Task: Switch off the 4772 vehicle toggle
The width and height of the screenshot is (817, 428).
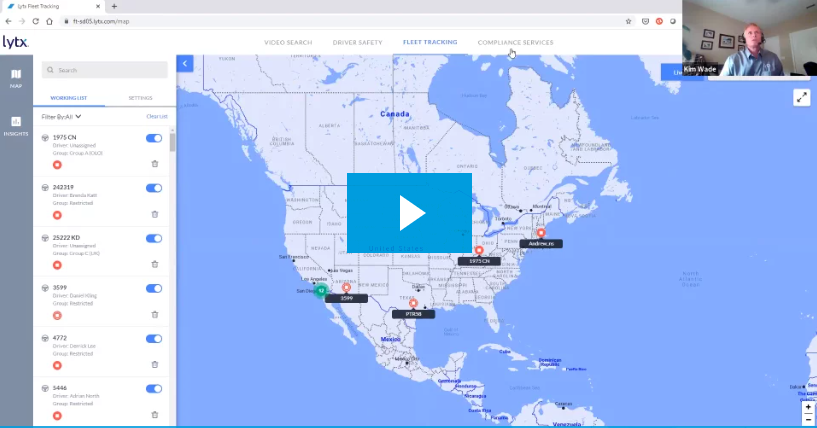Action: pos(154,338)
